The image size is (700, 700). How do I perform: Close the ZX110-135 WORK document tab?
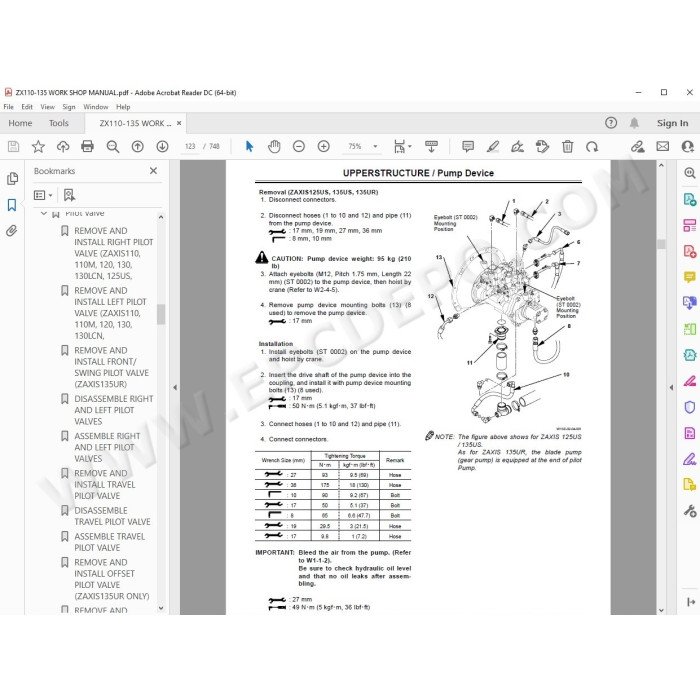pyautogui.click(x=179, y=123)
